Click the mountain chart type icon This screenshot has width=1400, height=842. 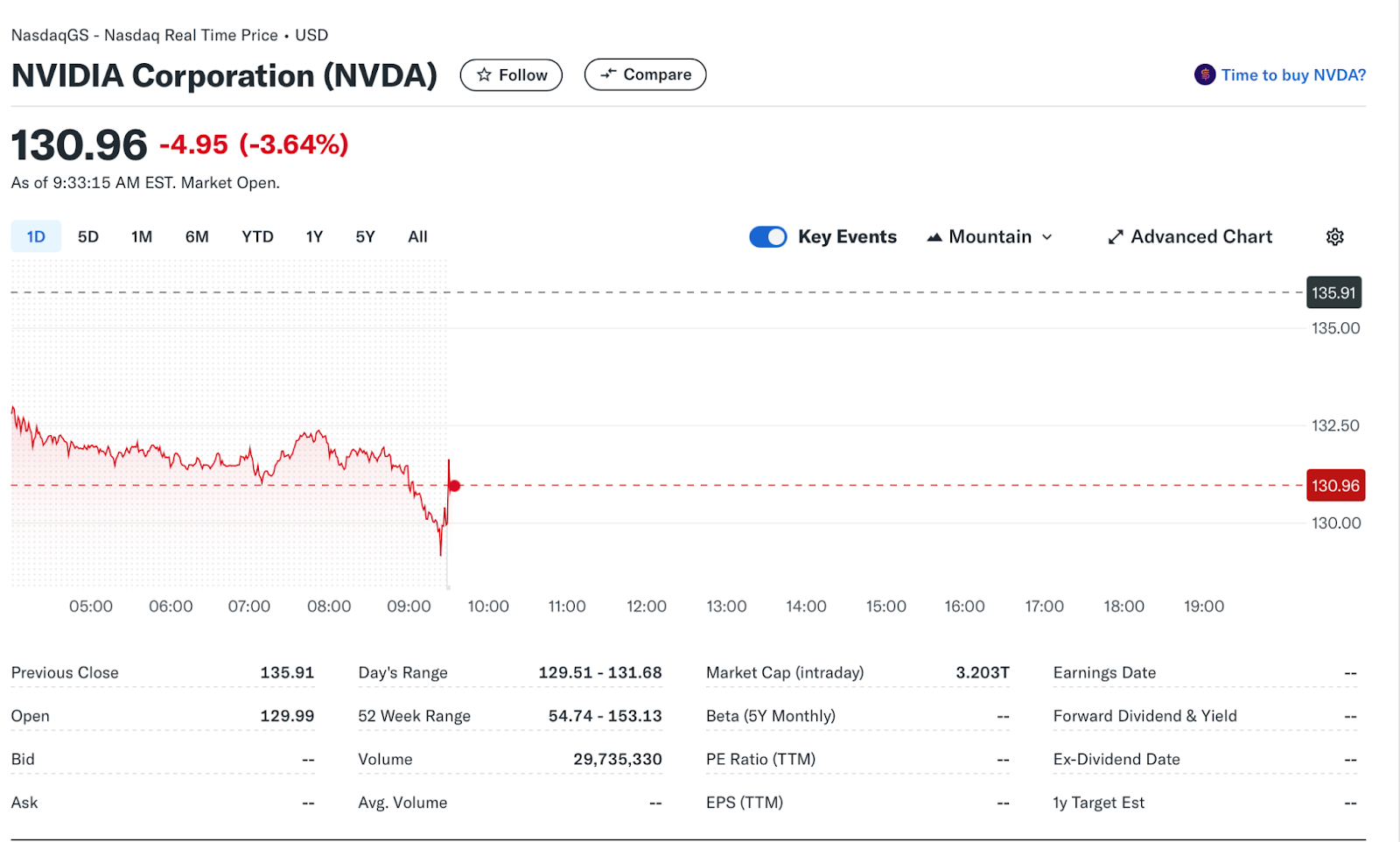pyautogui.click(x=934, y=236)
